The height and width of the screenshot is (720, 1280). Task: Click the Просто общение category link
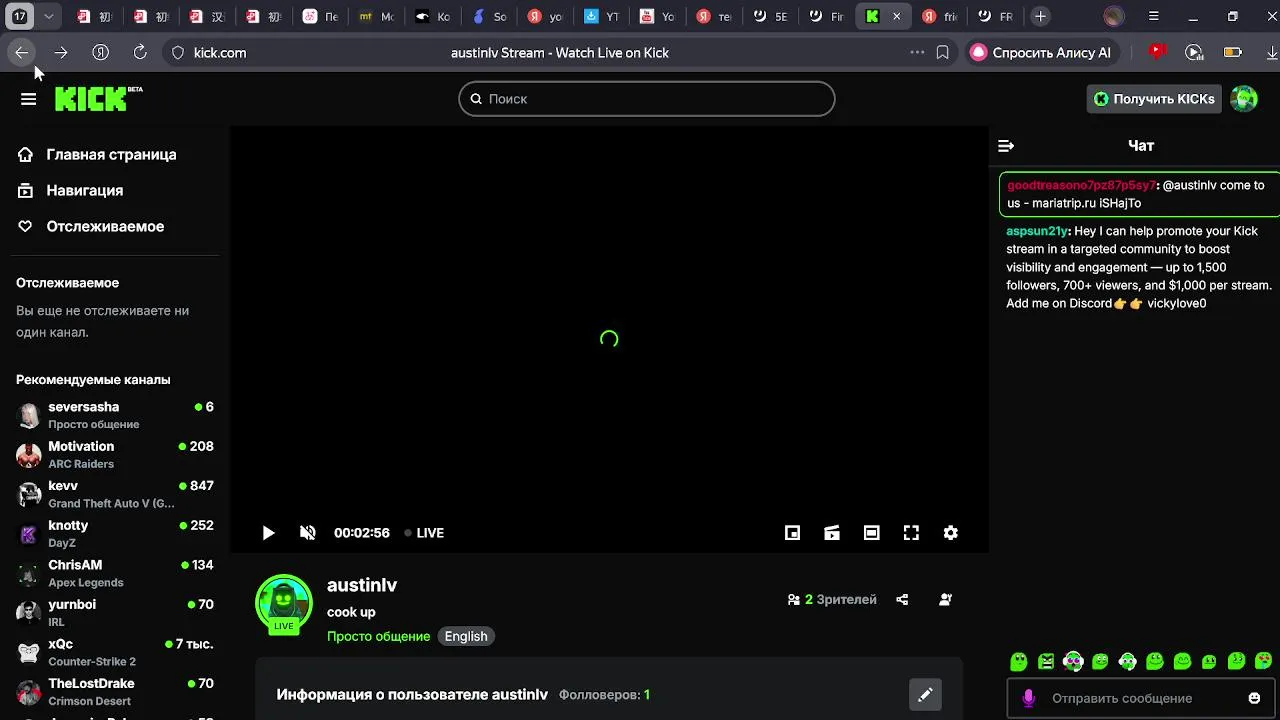click(x=378, y=636)
